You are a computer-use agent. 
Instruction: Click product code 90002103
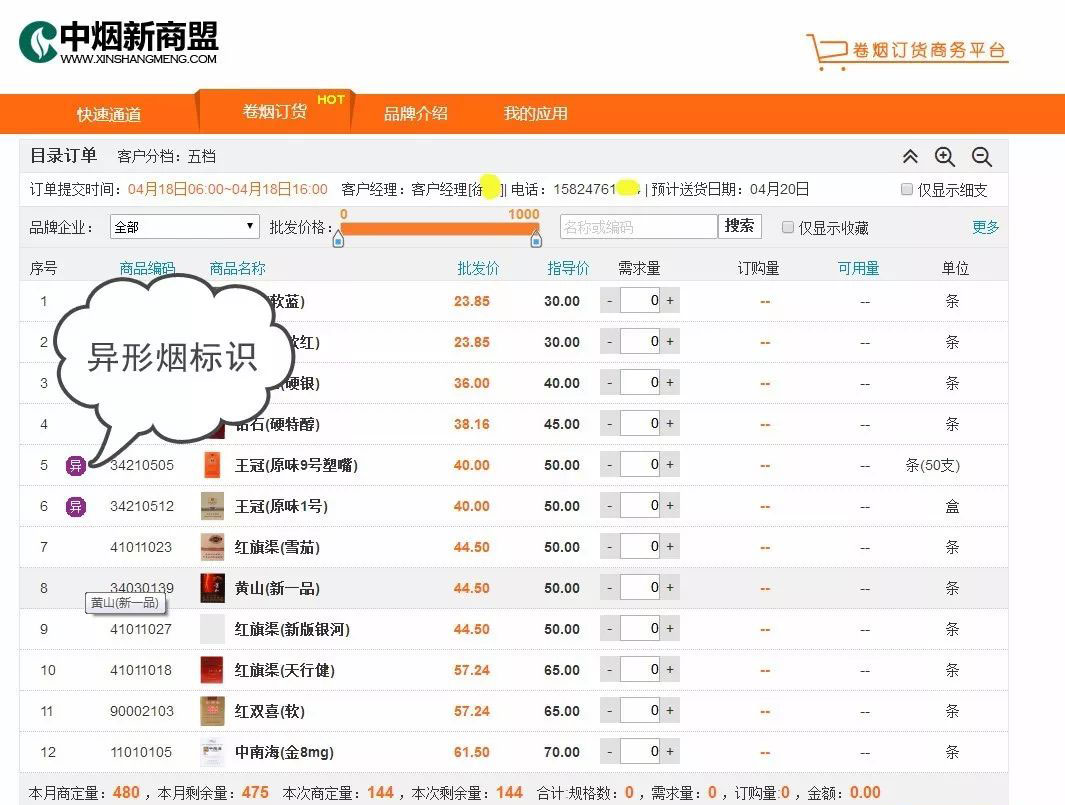click(x=142, y=711)
